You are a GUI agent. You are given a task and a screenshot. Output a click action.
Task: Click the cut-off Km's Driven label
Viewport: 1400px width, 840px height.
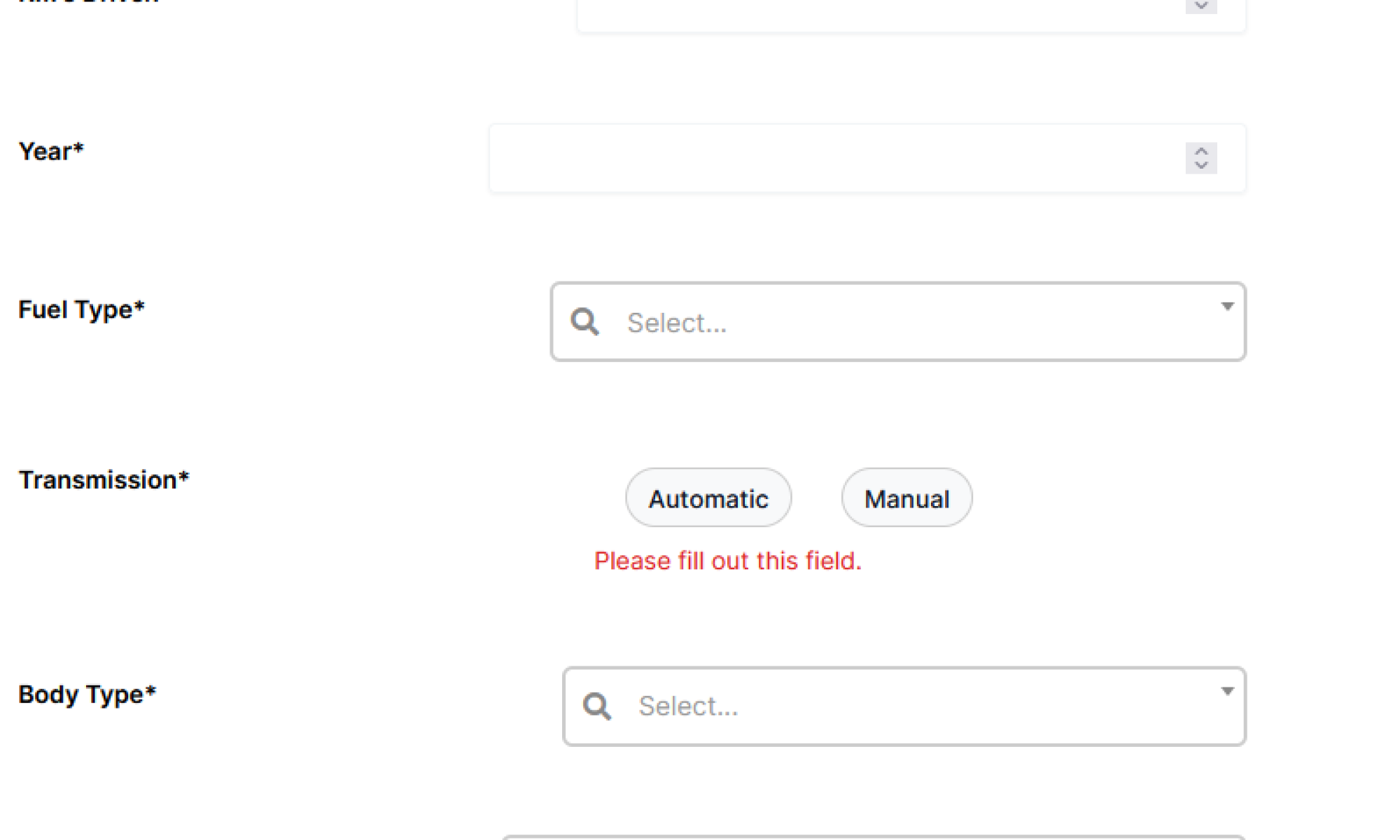(89, 2)
